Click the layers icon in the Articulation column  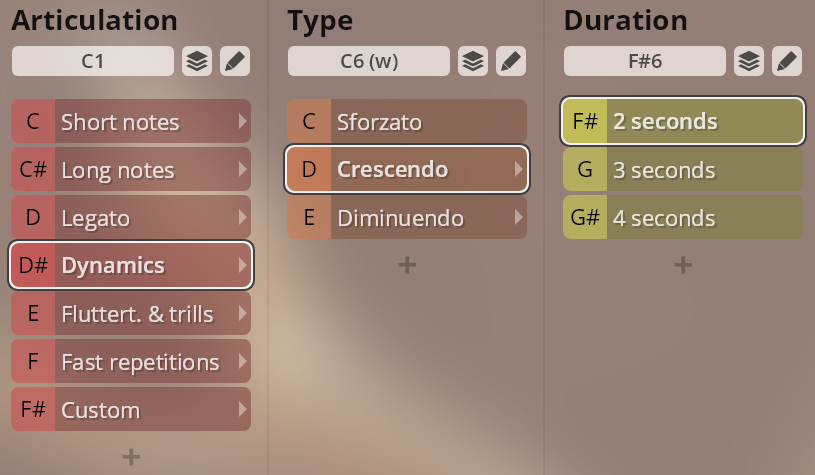click(198, 61)
